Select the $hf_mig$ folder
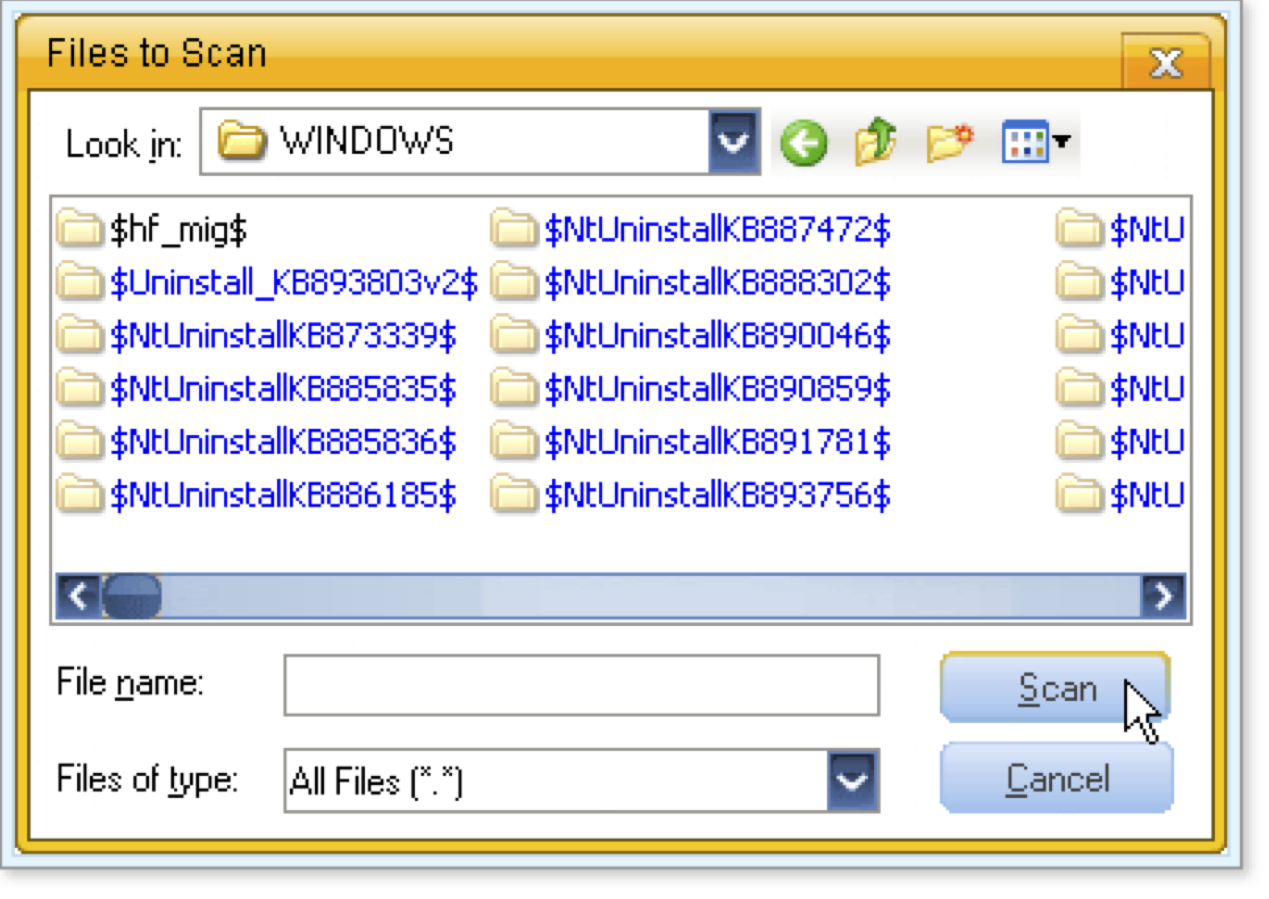 pos(151,231)
